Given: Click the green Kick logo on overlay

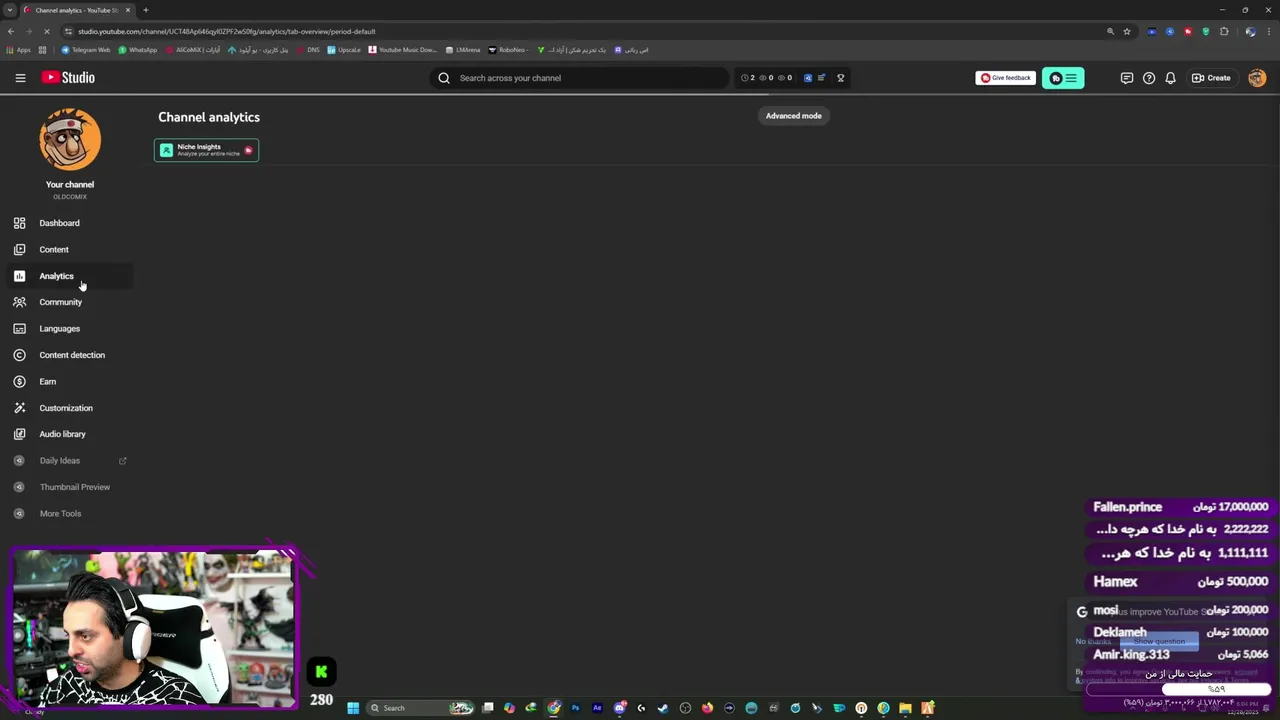Looking at the screenshot, I should pyautogui.click(x=321, y=672).
